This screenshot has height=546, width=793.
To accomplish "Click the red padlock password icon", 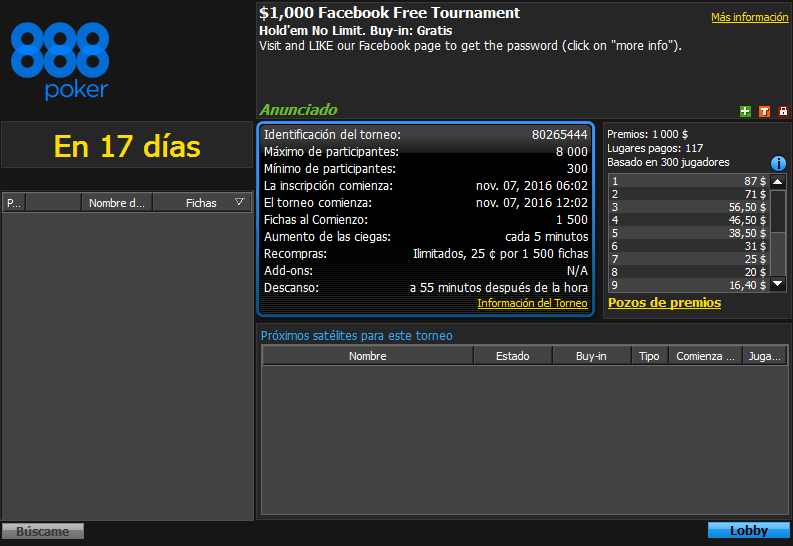I will (x=783, y=111).
